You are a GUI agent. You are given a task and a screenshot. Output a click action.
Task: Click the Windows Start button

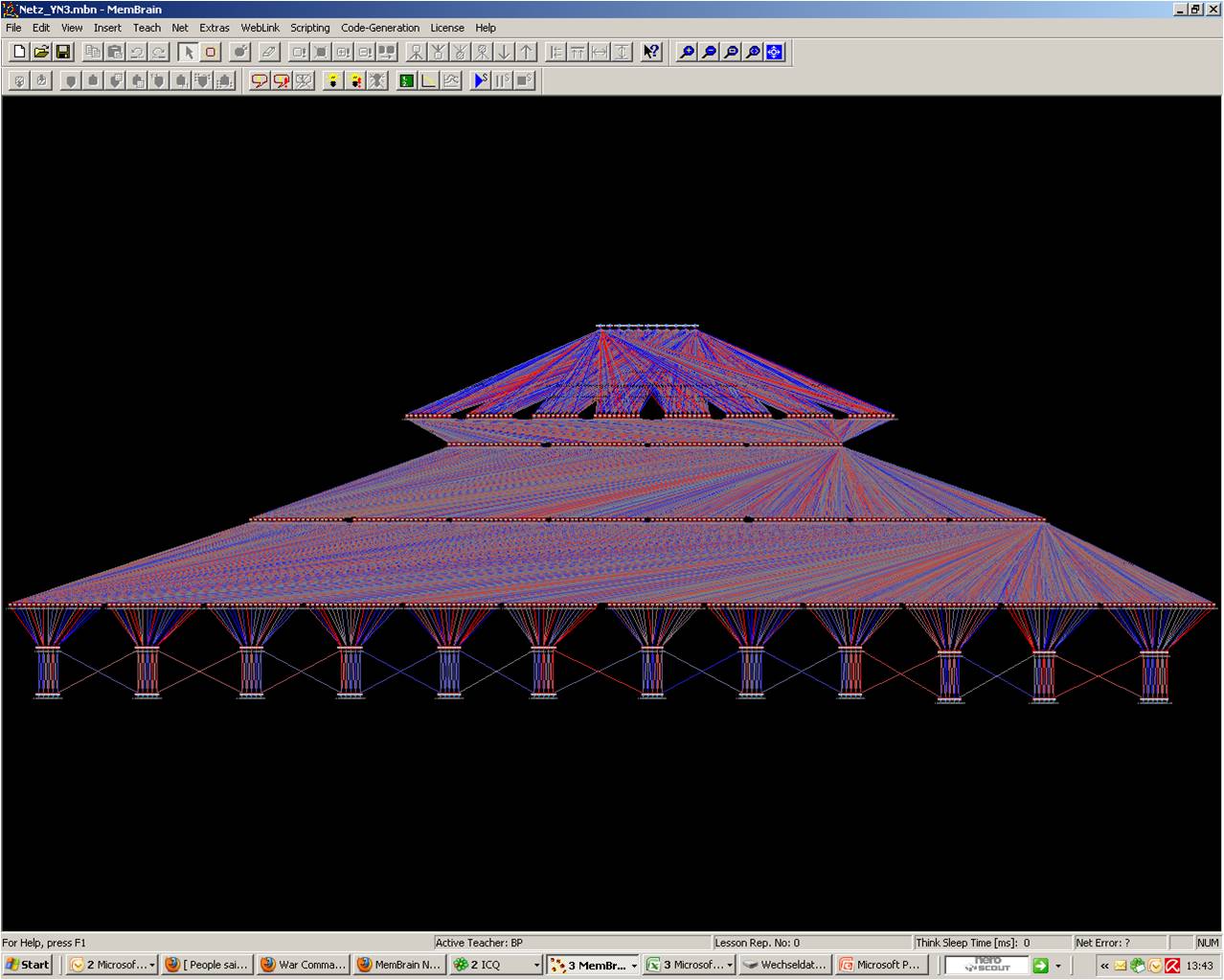pos(28,965)
